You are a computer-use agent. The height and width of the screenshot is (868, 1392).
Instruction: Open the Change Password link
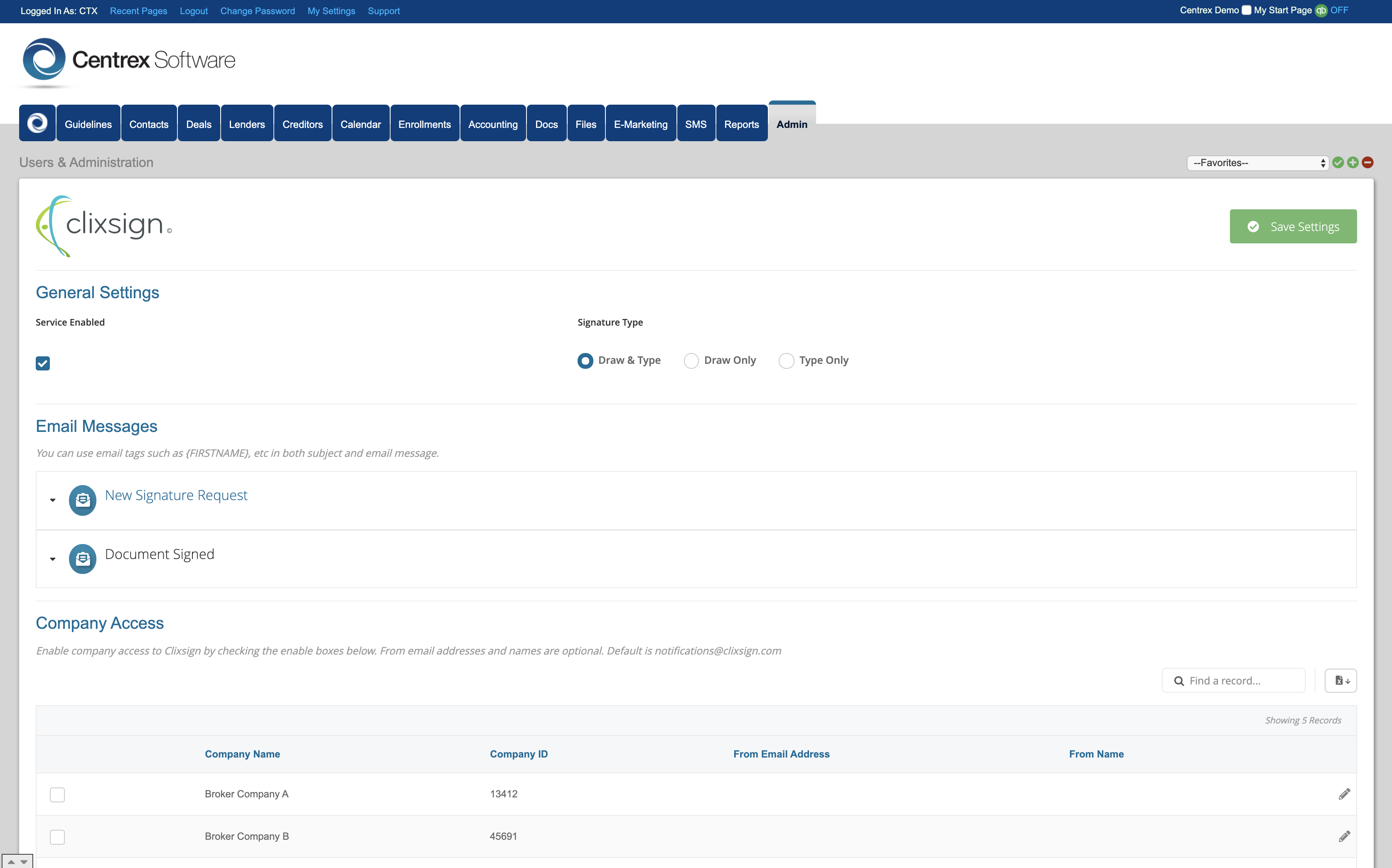[x=257, y=11]
